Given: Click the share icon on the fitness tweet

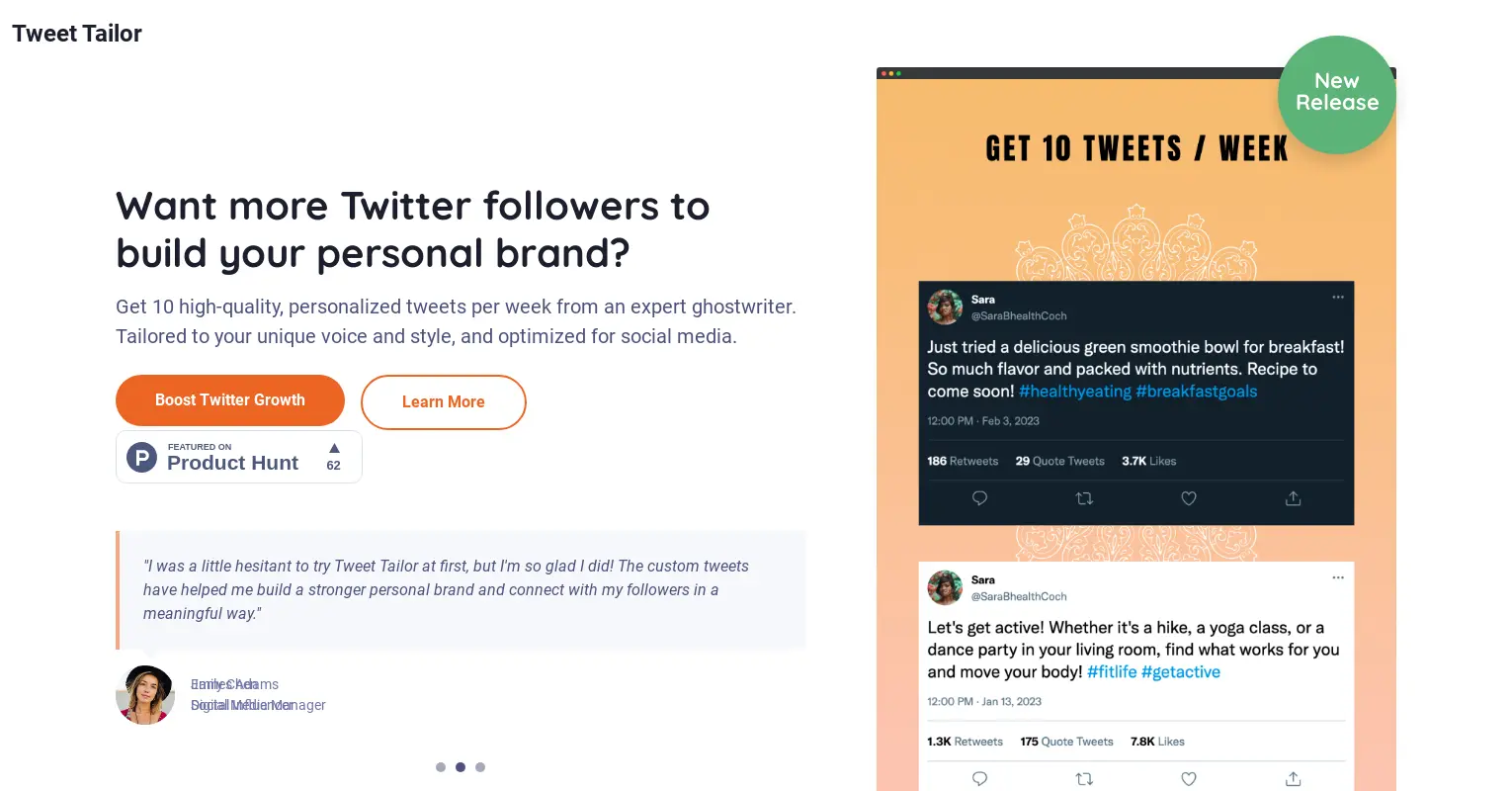Looking at the screenshot, I should pyautogui.click(x=1293, y=779).
